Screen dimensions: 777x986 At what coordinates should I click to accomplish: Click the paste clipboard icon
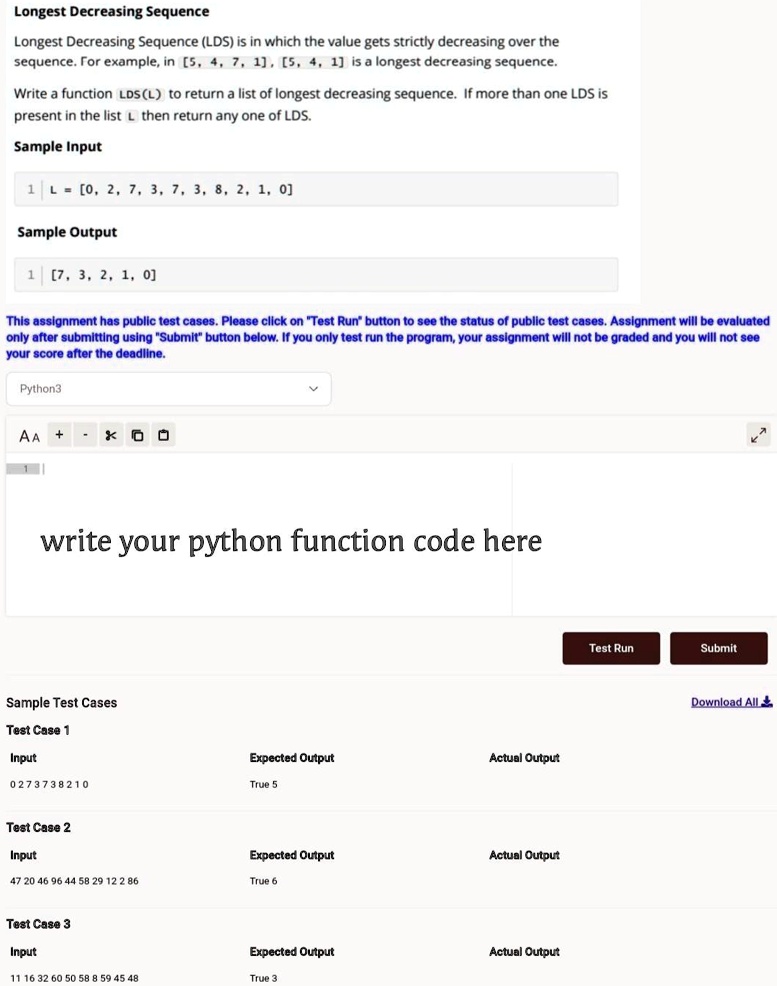tap(163, 435)
